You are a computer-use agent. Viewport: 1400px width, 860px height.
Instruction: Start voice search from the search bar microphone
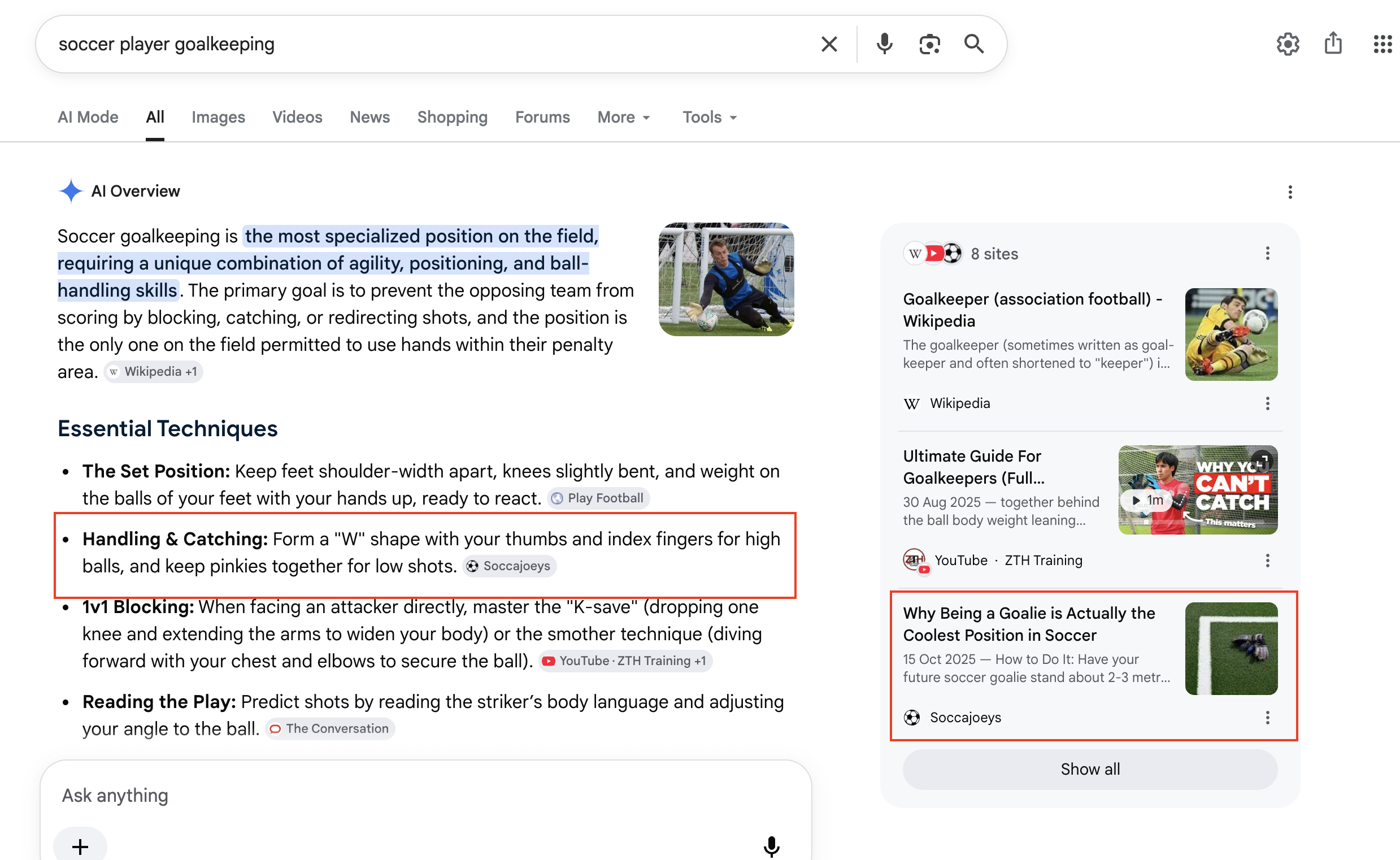(x=884, y=44)
